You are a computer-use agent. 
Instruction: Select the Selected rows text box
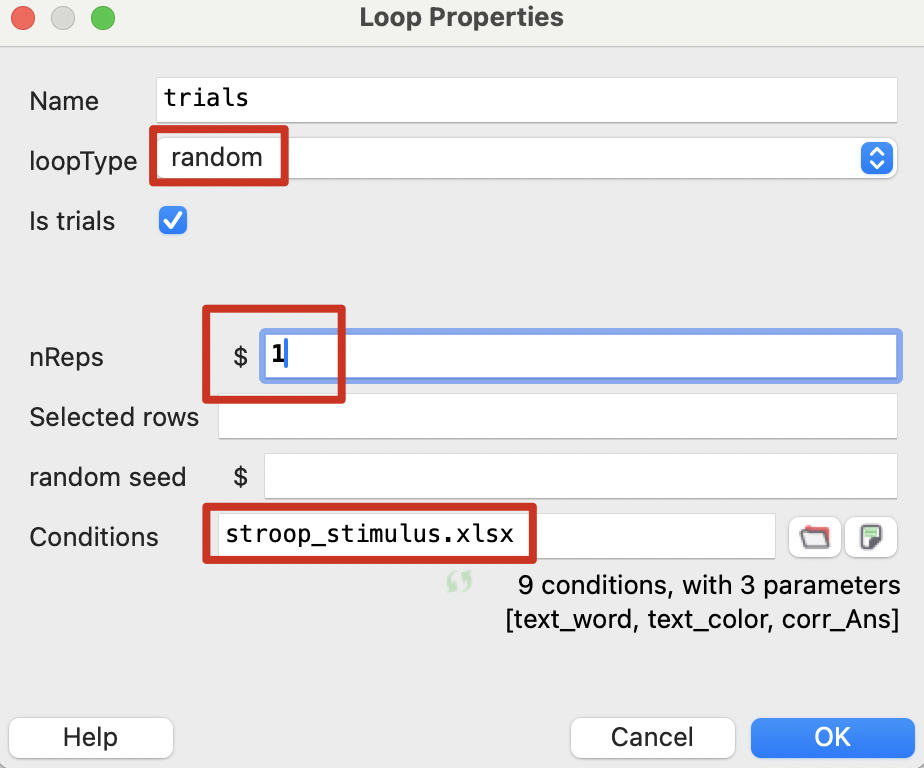click(x=557, y=417)
